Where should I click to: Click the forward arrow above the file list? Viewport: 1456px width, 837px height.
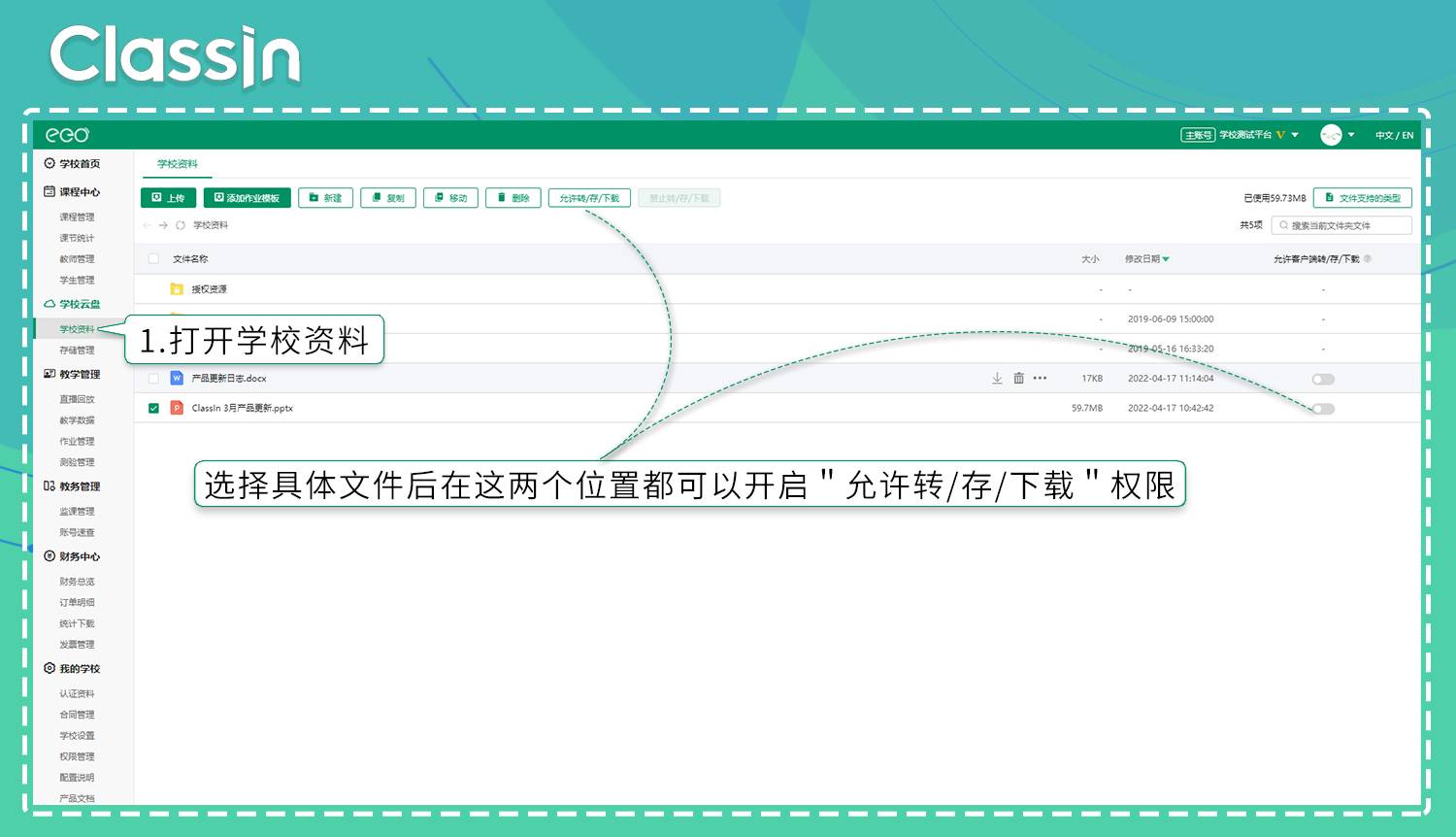tap(163, 225)
